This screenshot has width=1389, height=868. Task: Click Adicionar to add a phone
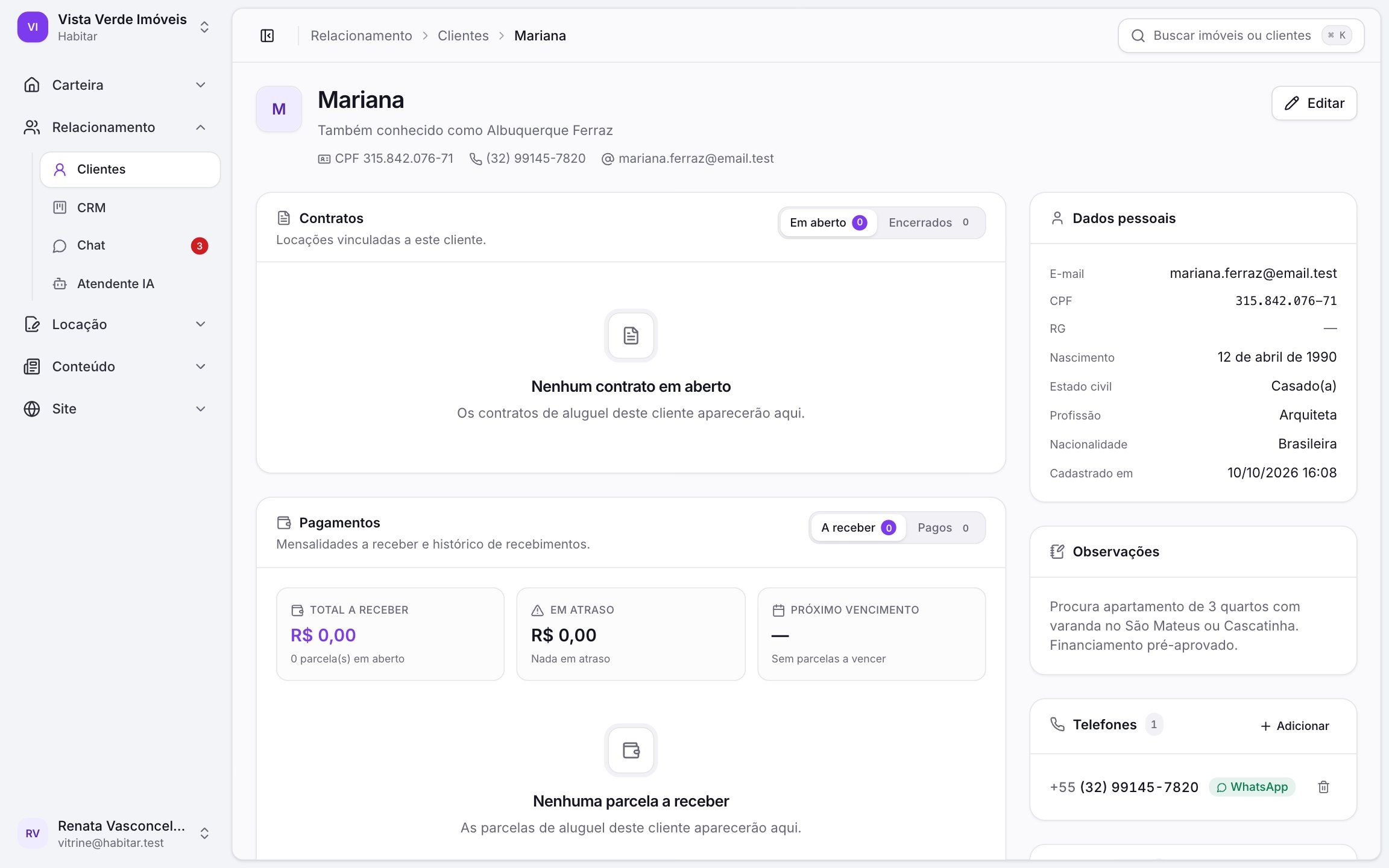tap(1295, 726)
